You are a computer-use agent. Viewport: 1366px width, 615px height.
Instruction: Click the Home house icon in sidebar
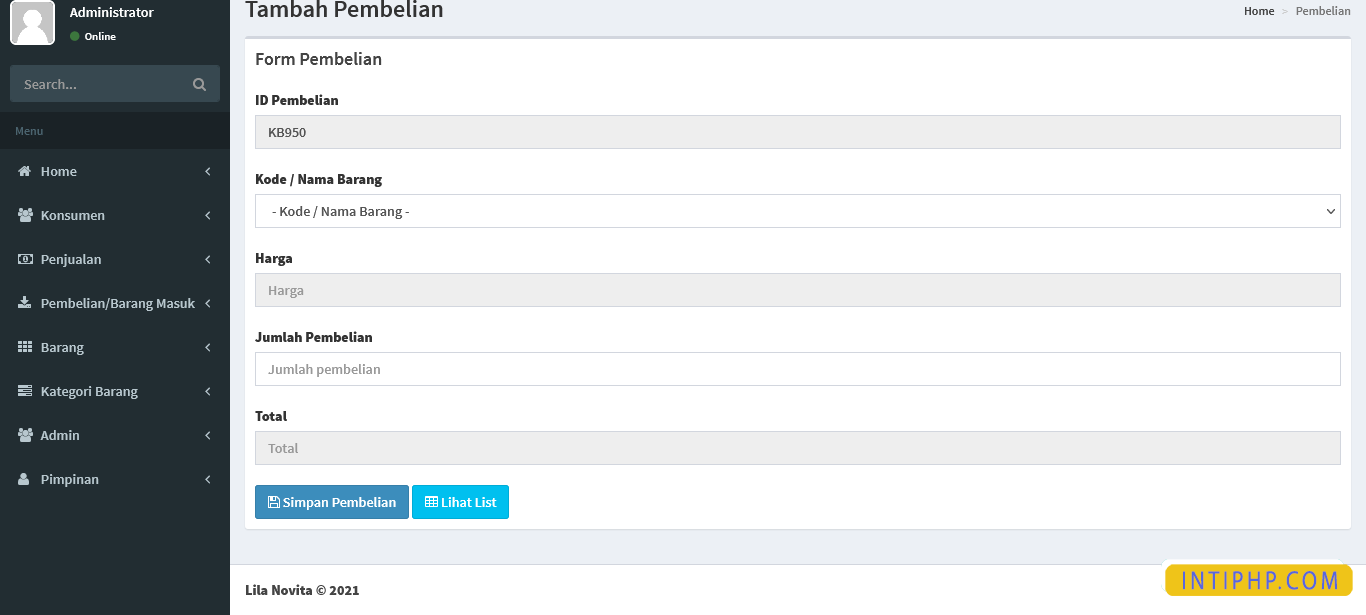click(25, 172)
